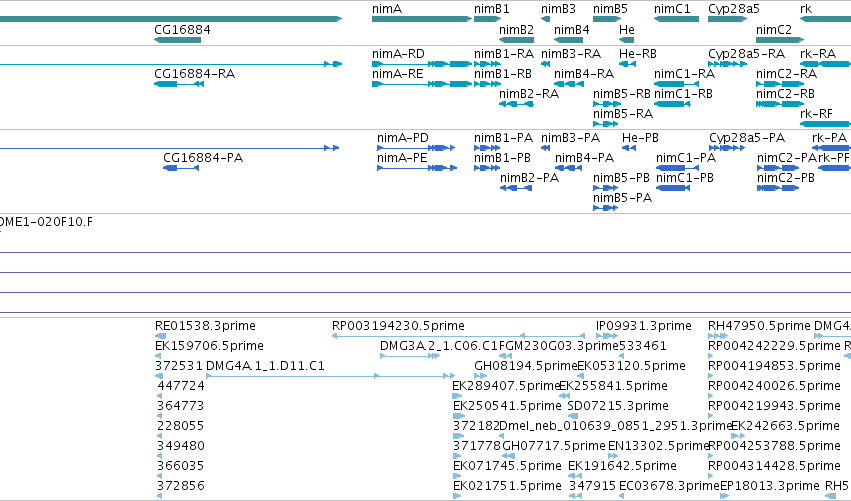This screenshot has width=851, height=501.
Task: Select transcript rk-RF
Action: point(825,124)
